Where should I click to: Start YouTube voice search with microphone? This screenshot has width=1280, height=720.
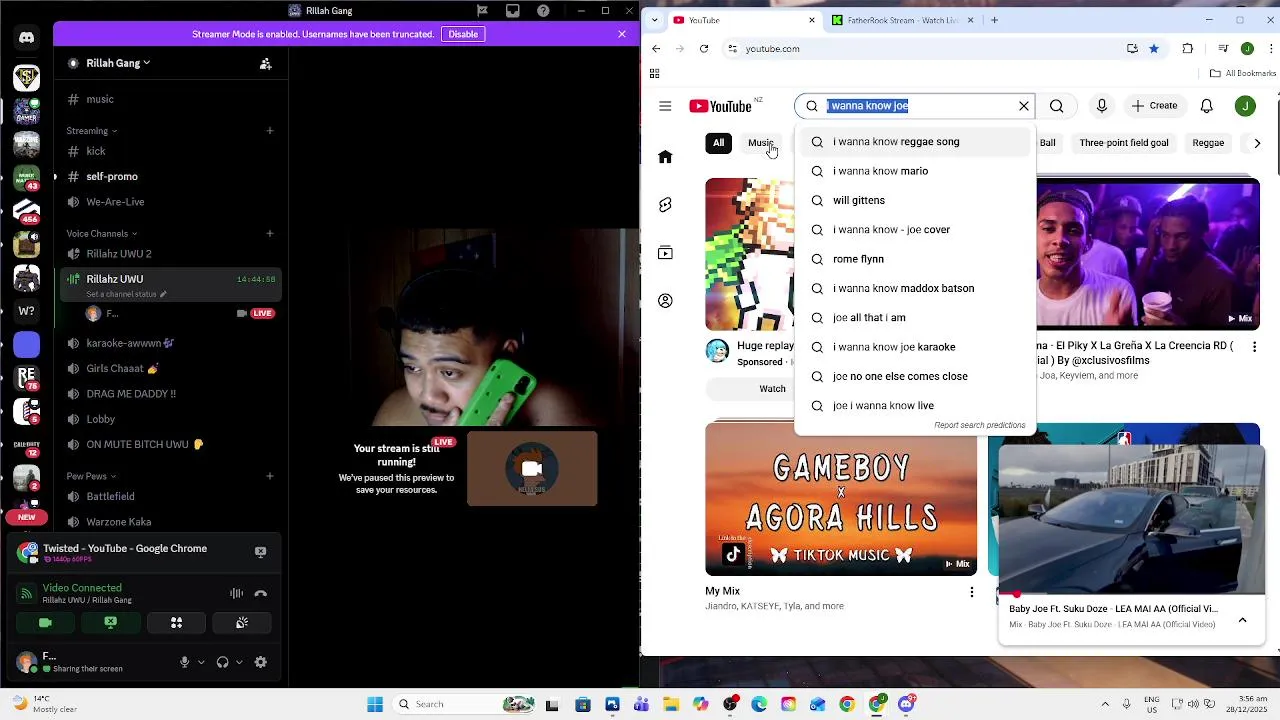[x=1101, y=106]
